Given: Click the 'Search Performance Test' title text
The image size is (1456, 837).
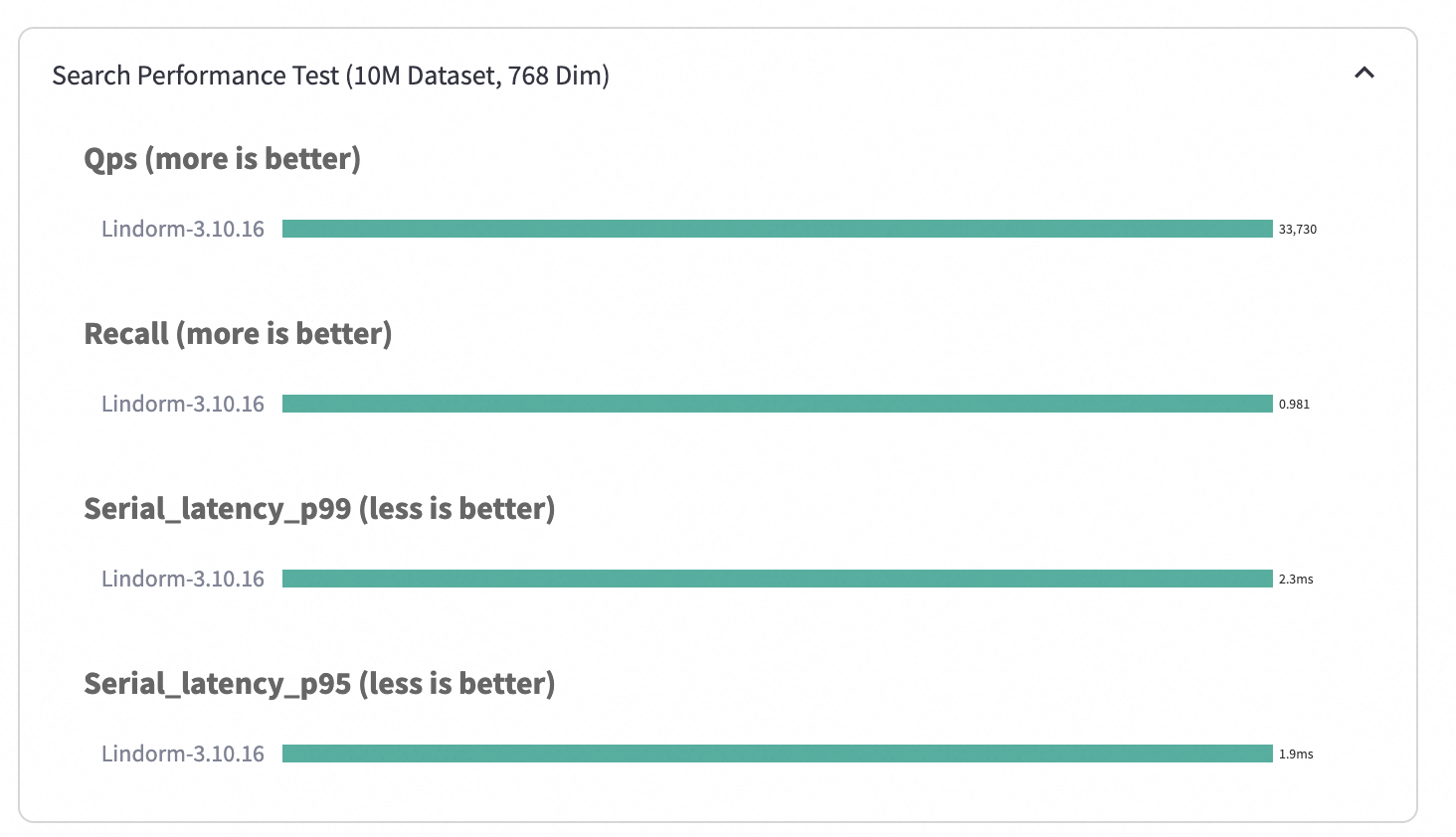Looking at the screenshot, I should click(x=196, y=76).
